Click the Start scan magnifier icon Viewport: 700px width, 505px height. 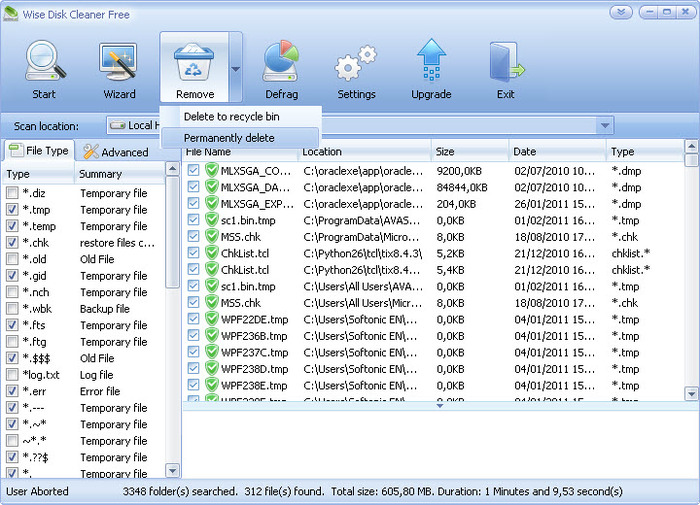pos(45,61)
